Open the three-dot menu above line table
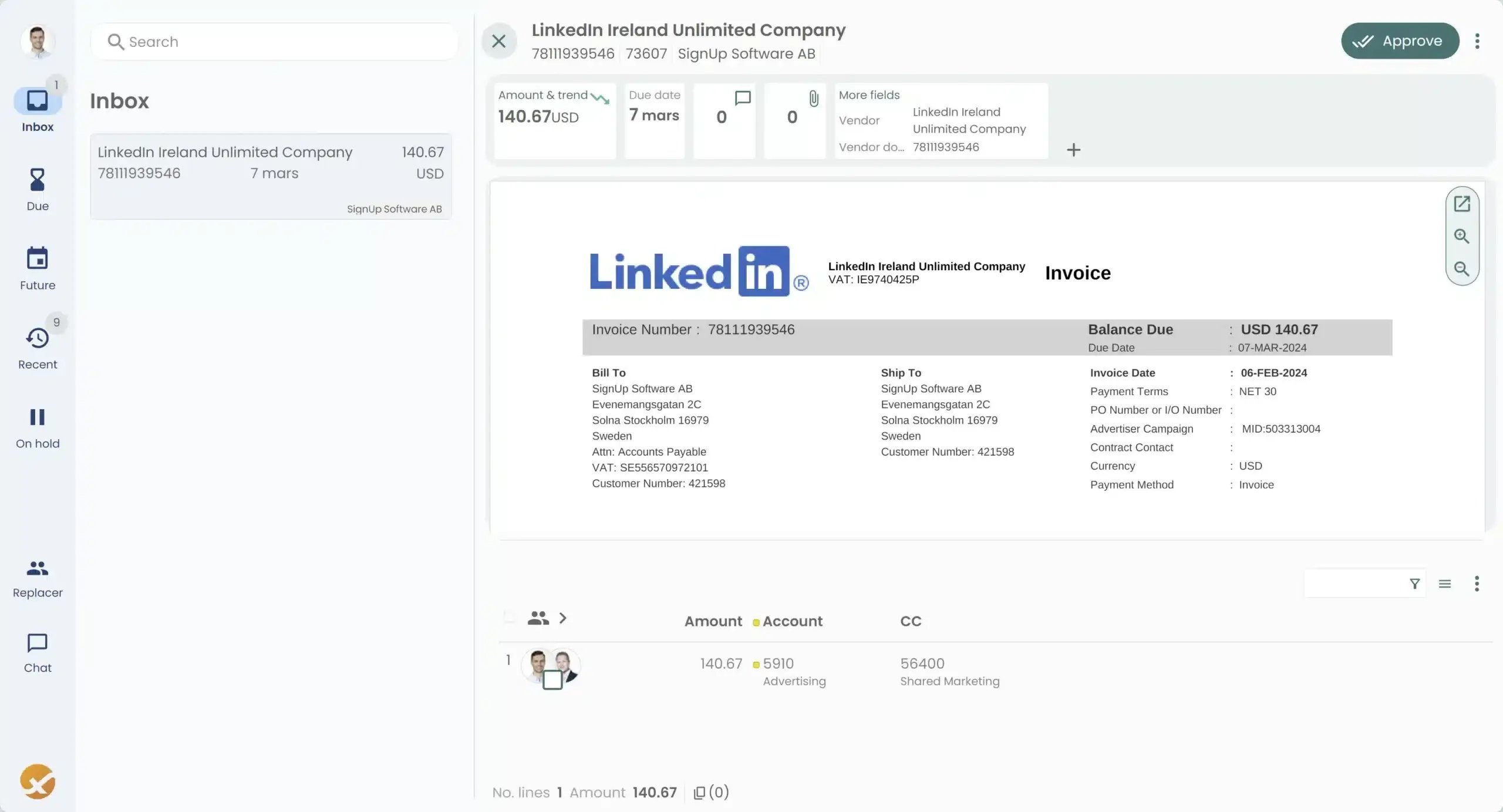The height and width of the screenshot is (812, 1503). pos(1477,584)
